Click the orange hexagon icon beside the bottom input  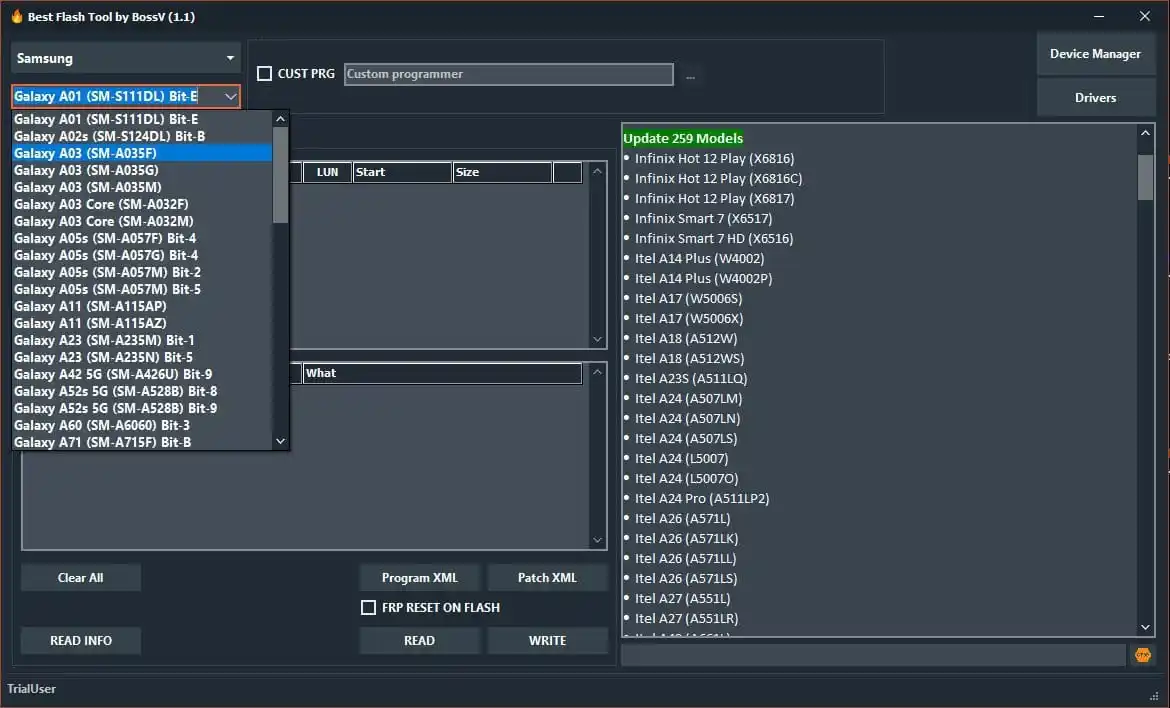pyautogui.click(x=1142, y=655)
